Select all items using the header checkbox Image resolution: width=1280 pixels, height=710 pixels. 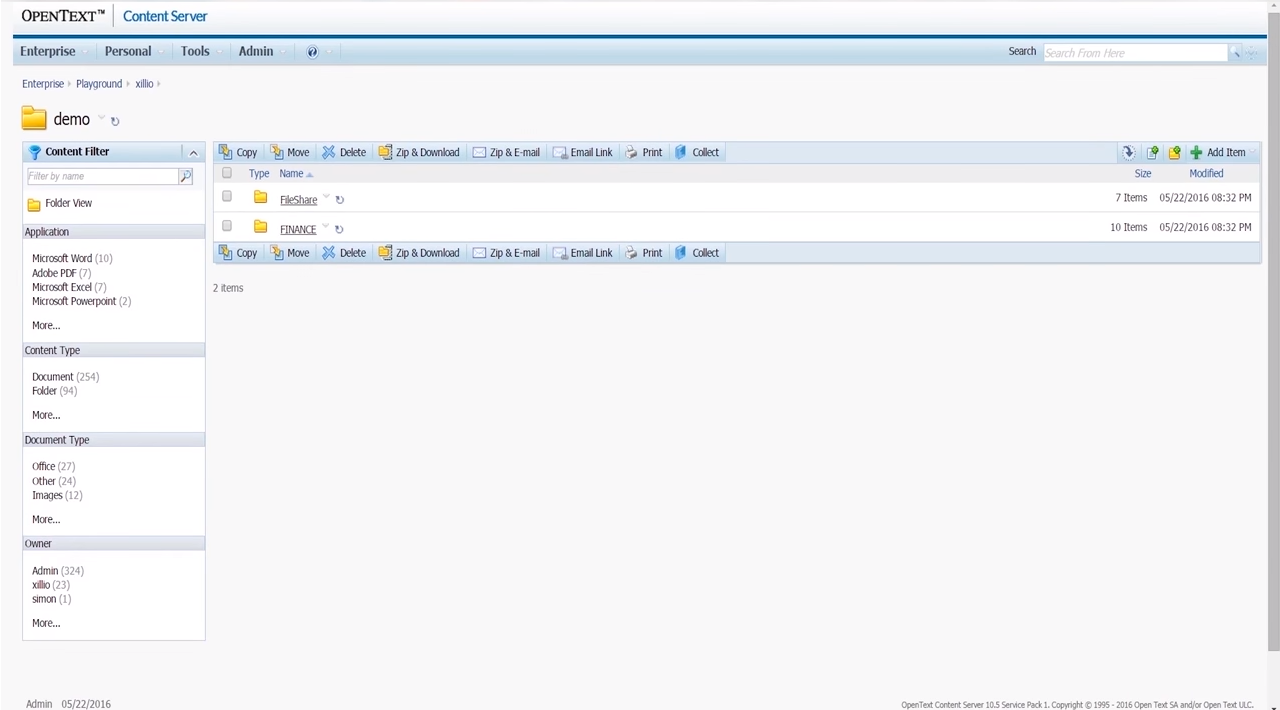(226, 173)
